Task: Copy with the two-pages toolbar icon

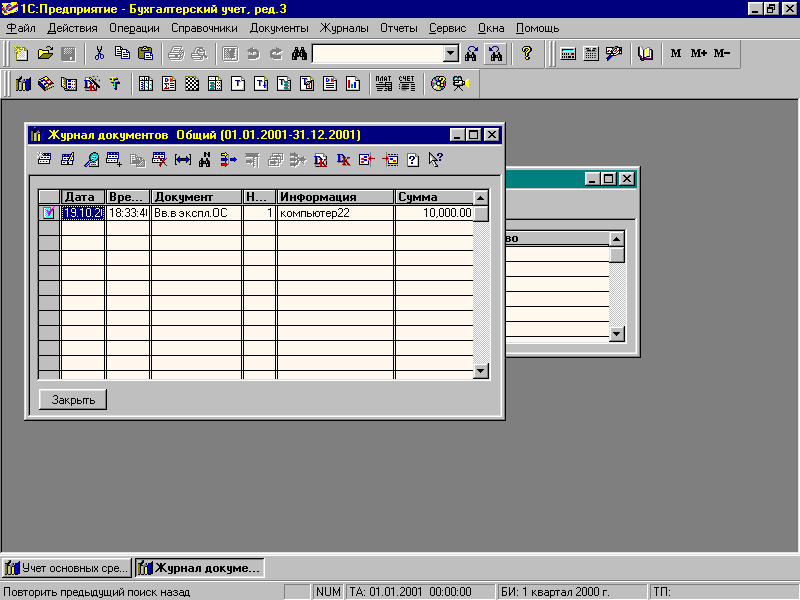Action: [122, 54]
